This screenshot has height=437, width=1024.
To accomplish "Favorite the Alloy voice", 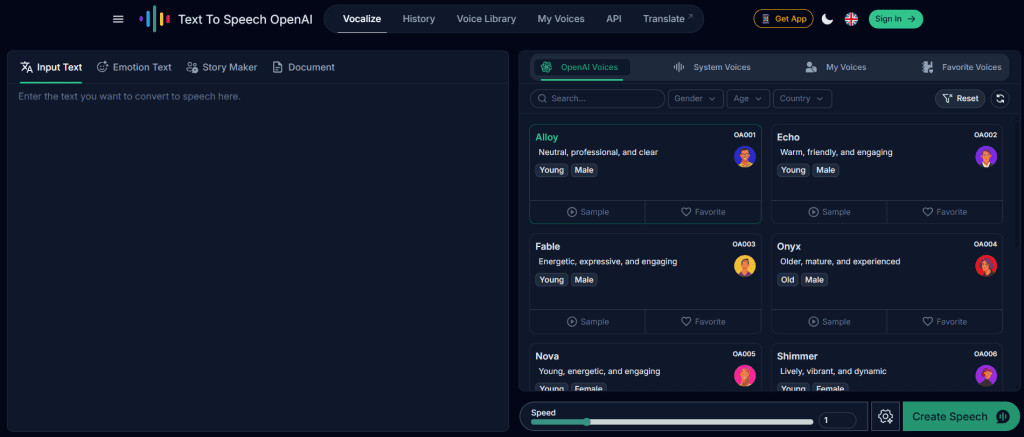I will (703, 212).
